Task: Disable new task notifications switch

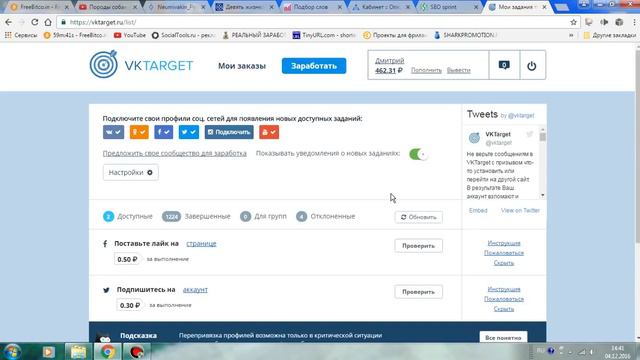Action: click(x=418, y=154)
